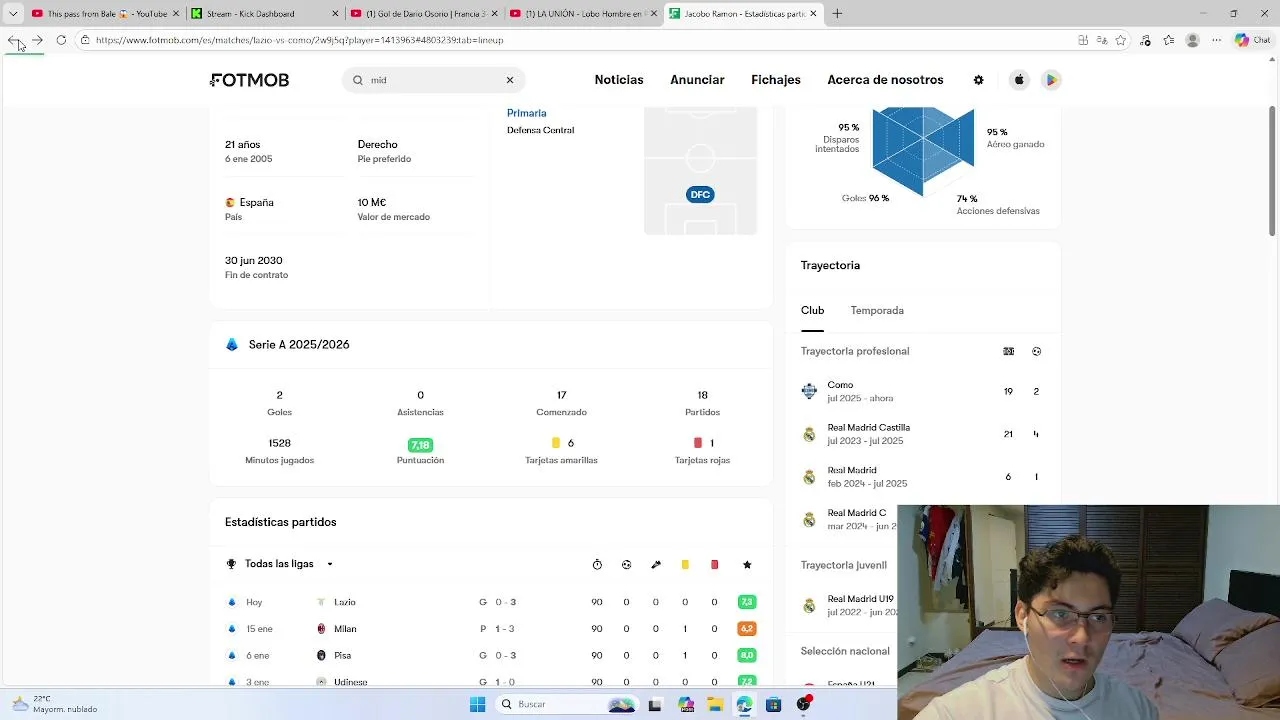This screenshot has width=1280, height=720.
Task: Go forward with the browser arrow
Action: [37, 40]
